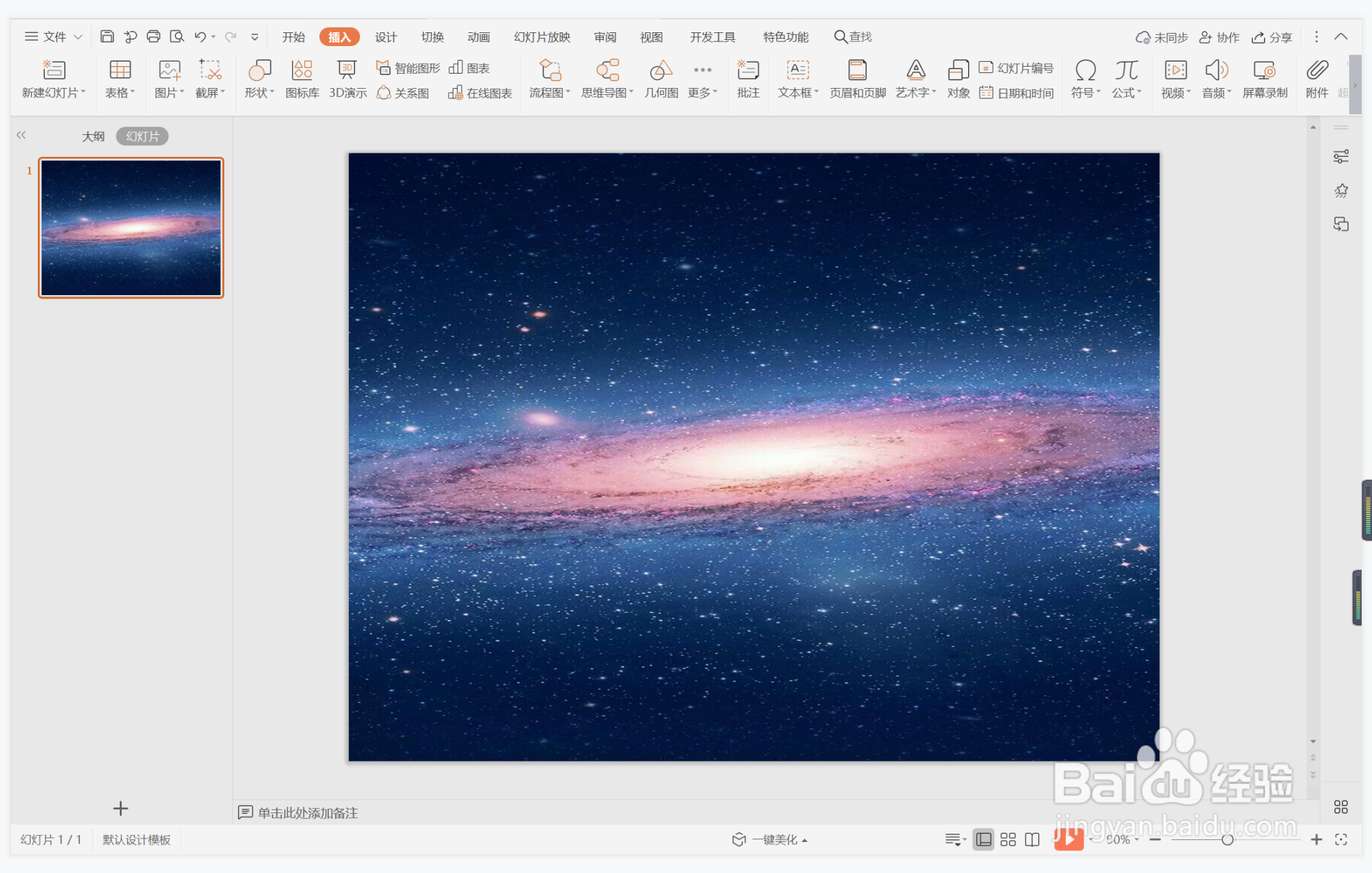Insert a Flowchart (流程图)
This screenshot has width=1372, height=873.
550,80
